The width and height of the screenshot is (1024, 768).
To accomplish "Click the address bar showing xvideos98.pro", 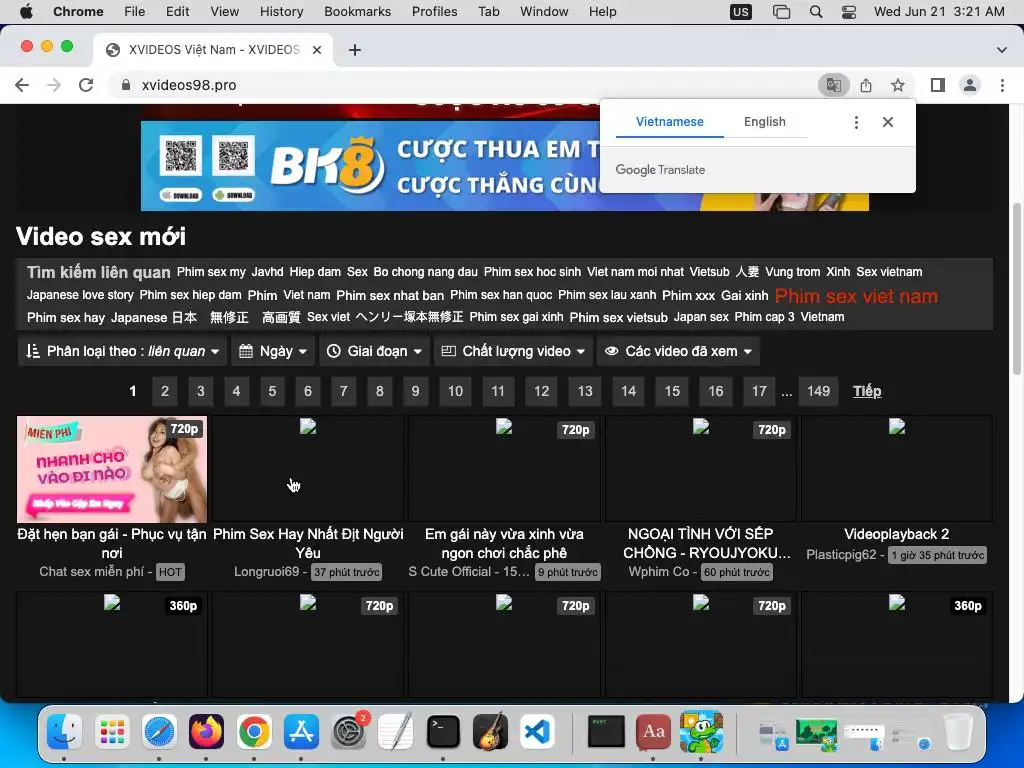I will pos(457,85).
